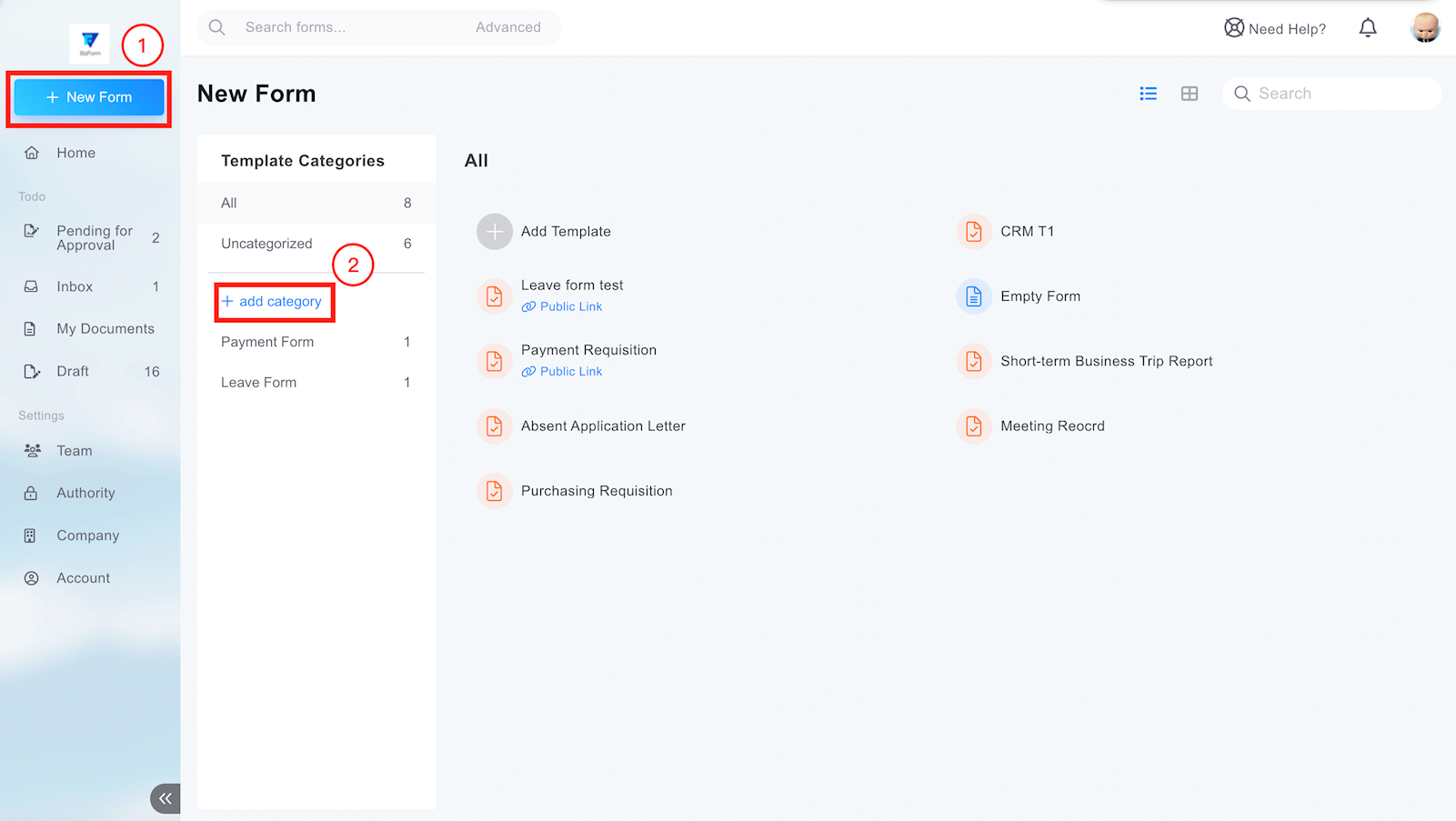This screenshot has width=1456, height=821.
Task: Switch to grid view layout
Action: coord(1189,94)
